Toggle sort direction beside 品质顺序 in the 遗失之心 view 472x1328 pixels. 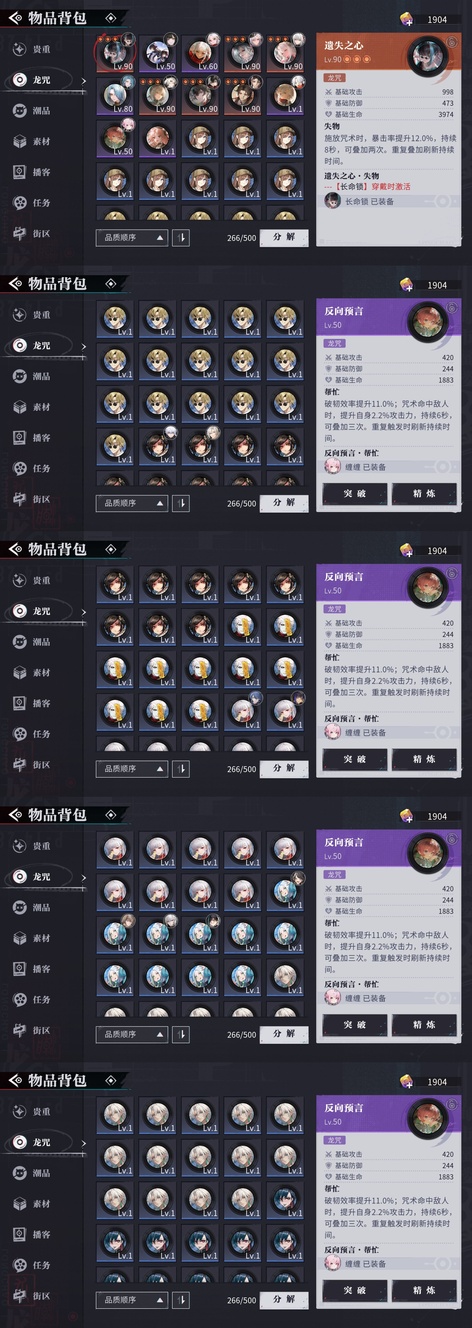click(x=180, y=238)
